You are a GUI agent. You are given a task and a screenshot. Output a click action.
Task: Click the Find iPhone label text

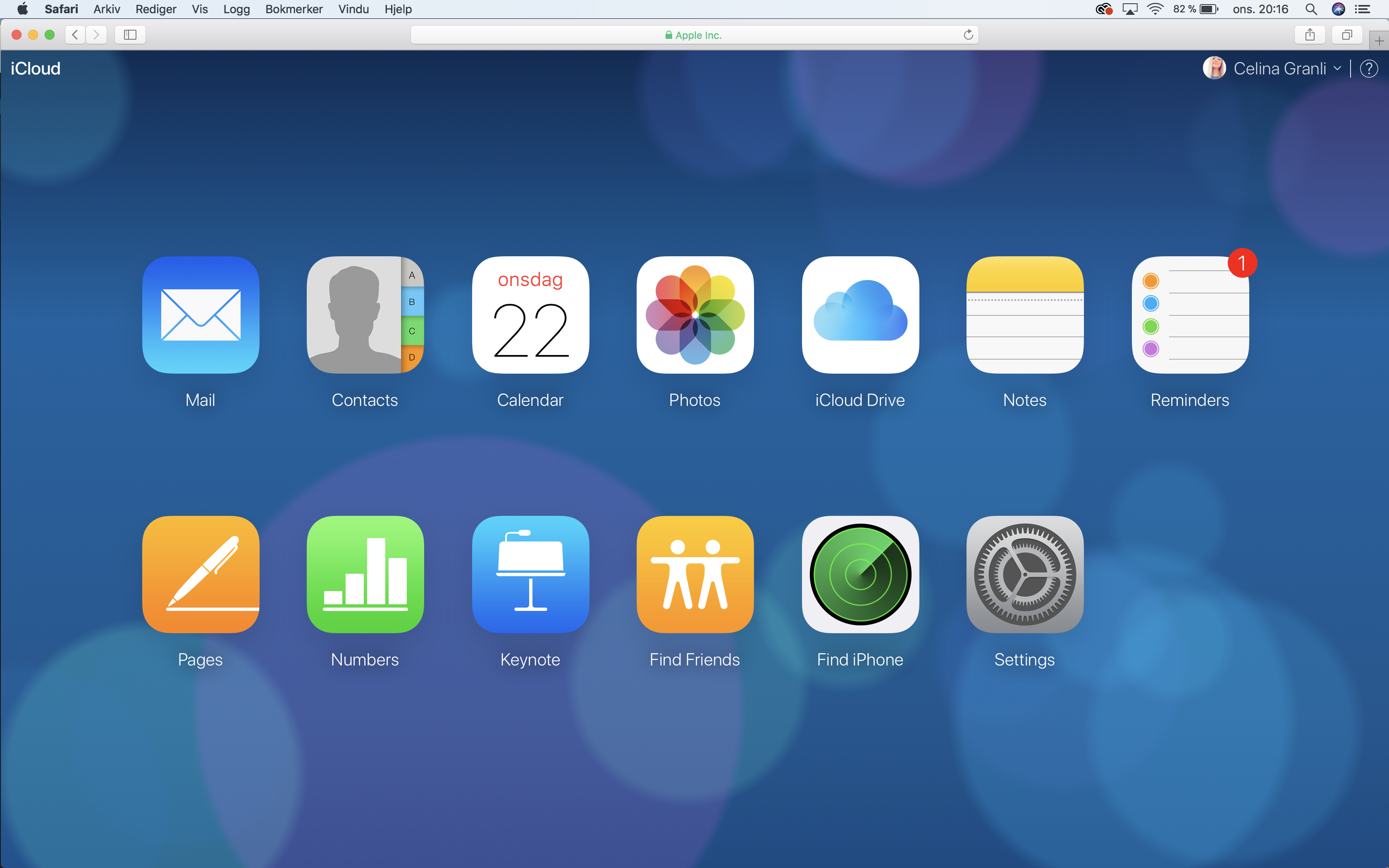click(x=860, y=660)
